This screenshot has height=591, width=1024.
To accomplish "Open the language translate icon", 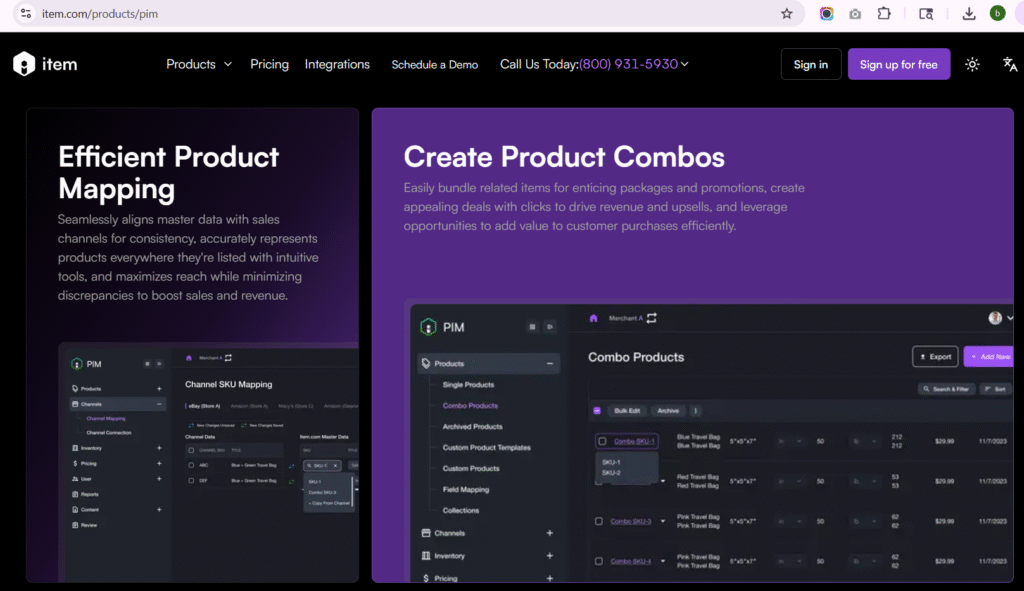I will [x=1009, y=64].
